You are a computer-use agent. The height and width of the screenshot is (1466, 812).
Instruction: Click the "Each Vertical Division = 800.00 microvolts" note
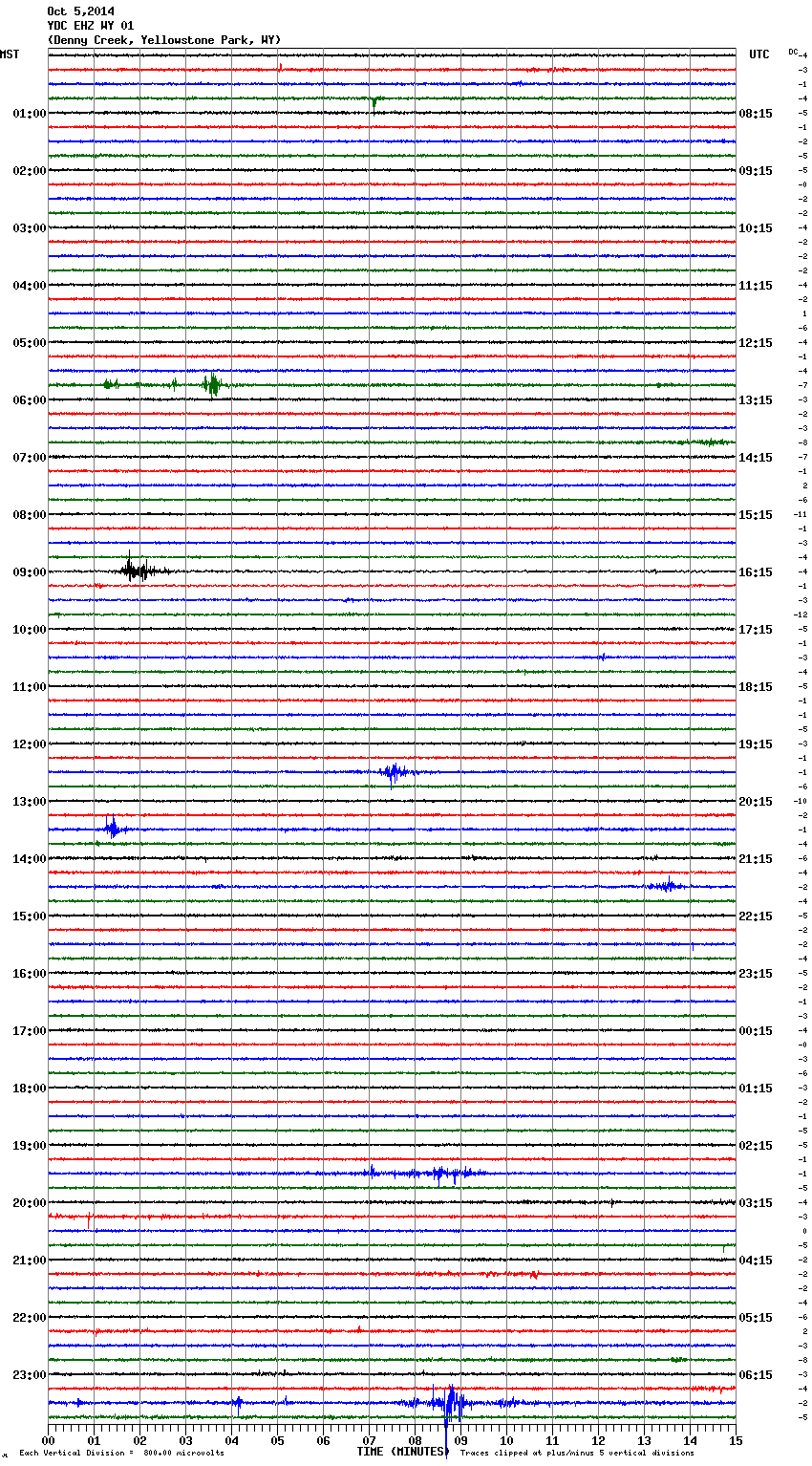click(x=121, y=1453)
